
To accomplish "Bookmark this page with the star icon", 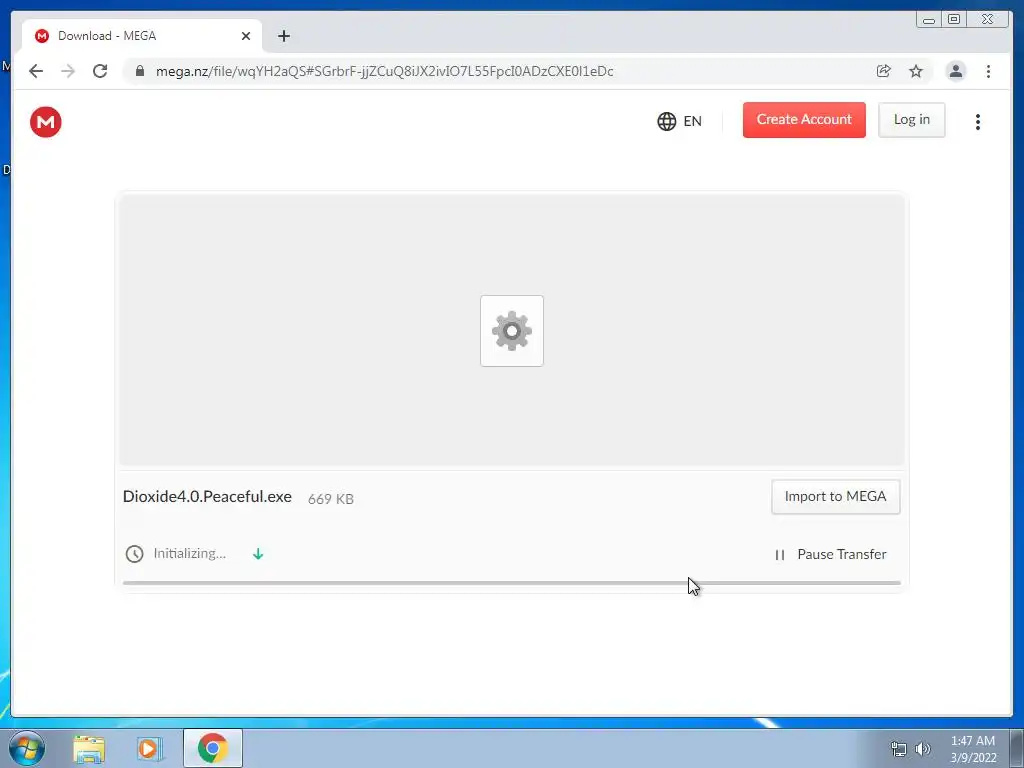I will (916, 71).
